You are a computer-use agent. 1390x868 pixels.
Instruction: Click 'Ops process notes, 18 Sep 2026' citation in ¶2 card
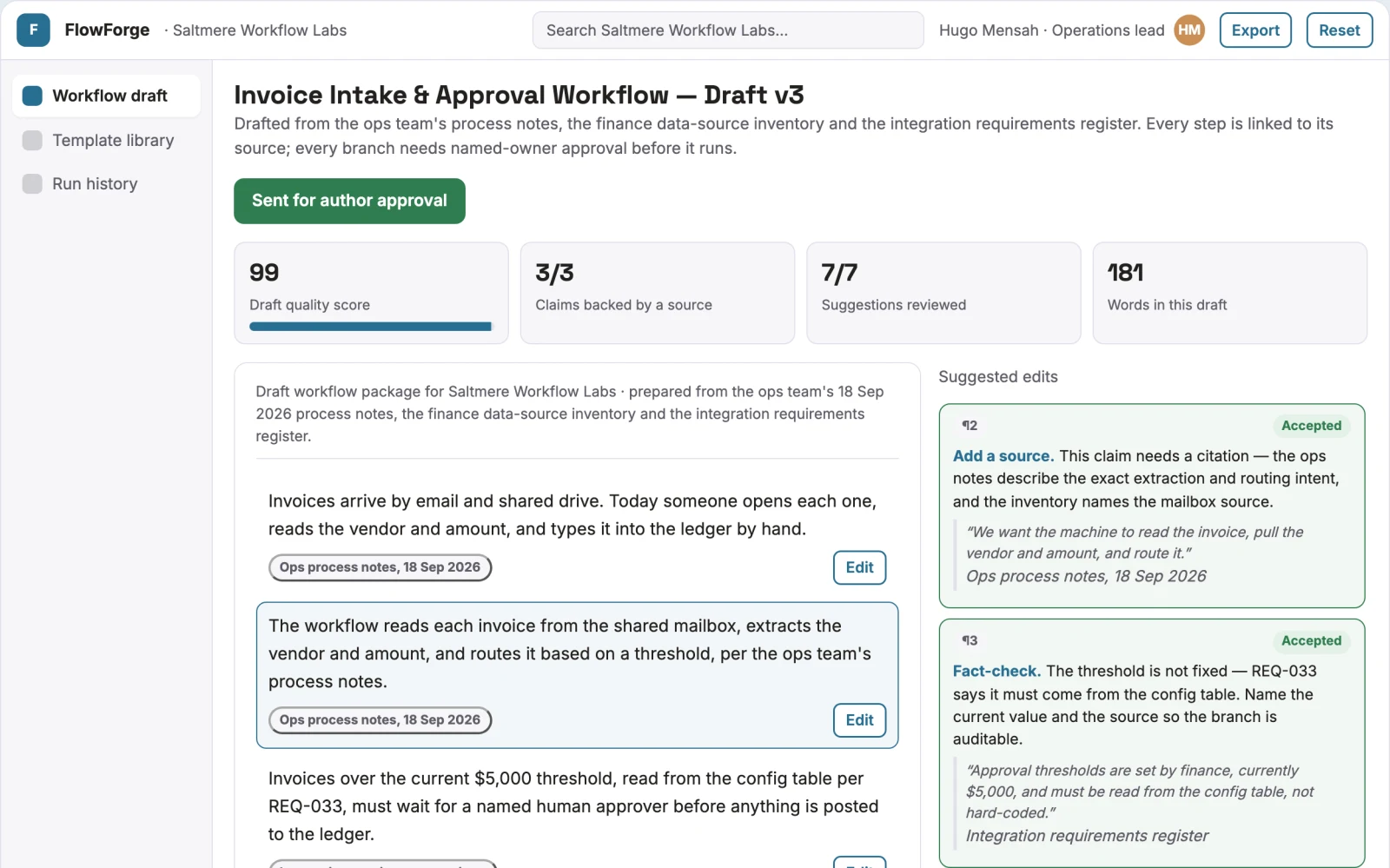pyautogui.click(x=1086, y=576)
